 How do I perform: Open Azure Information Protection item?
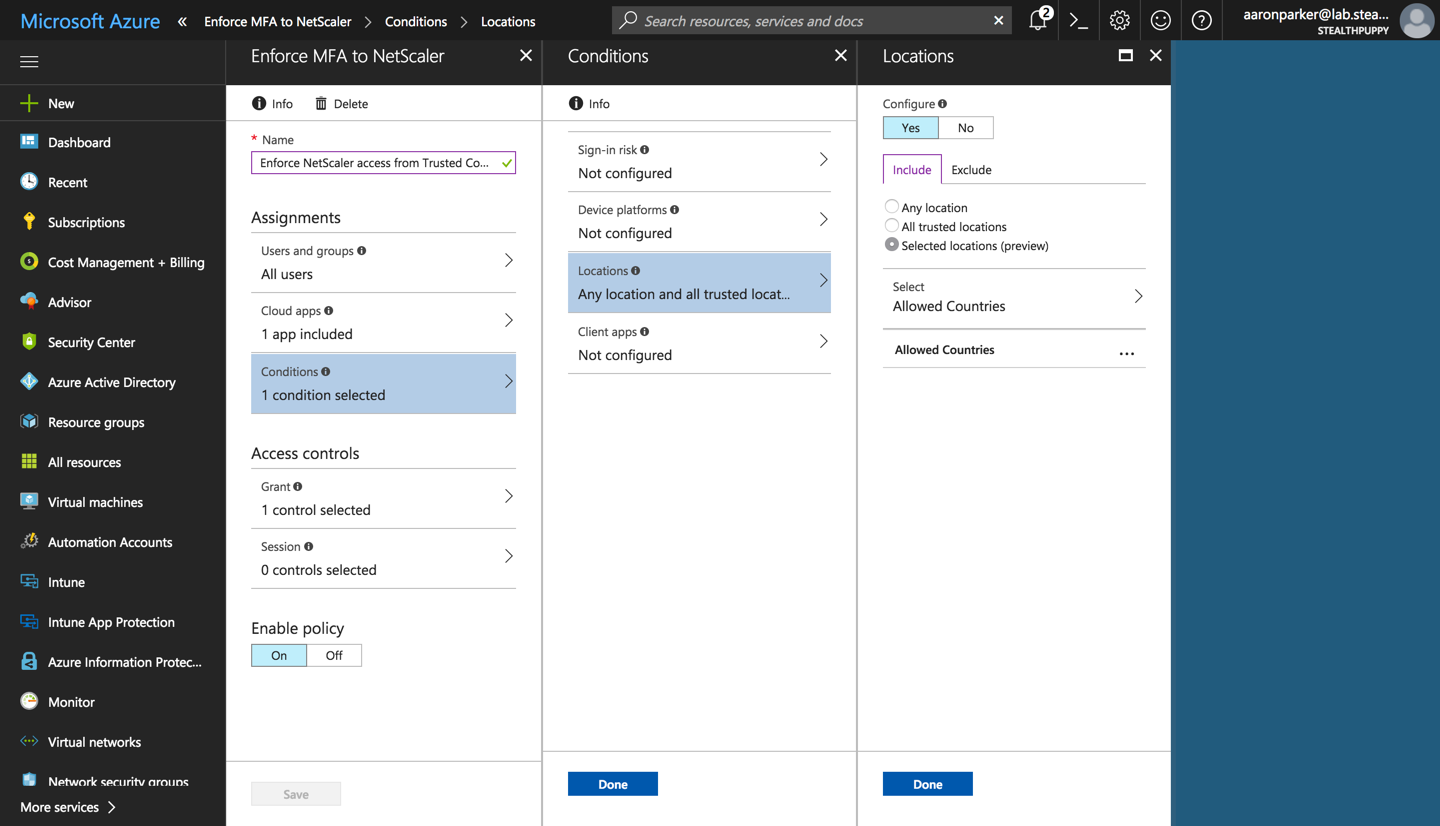[x=112, y=662]
